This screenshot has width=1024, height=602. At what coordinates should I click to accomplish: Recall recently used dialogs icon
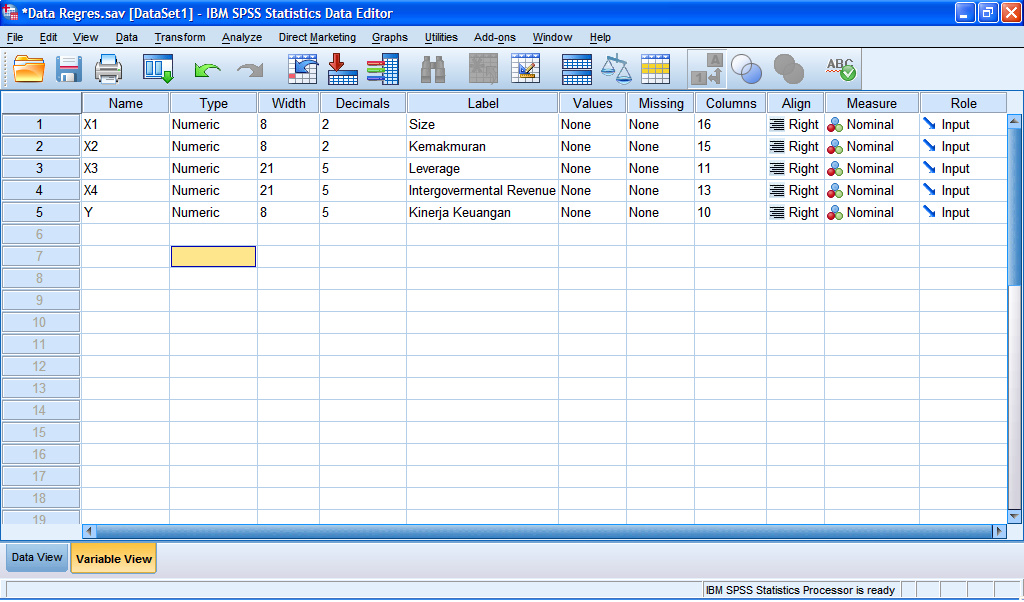click(x=158, y=69)
